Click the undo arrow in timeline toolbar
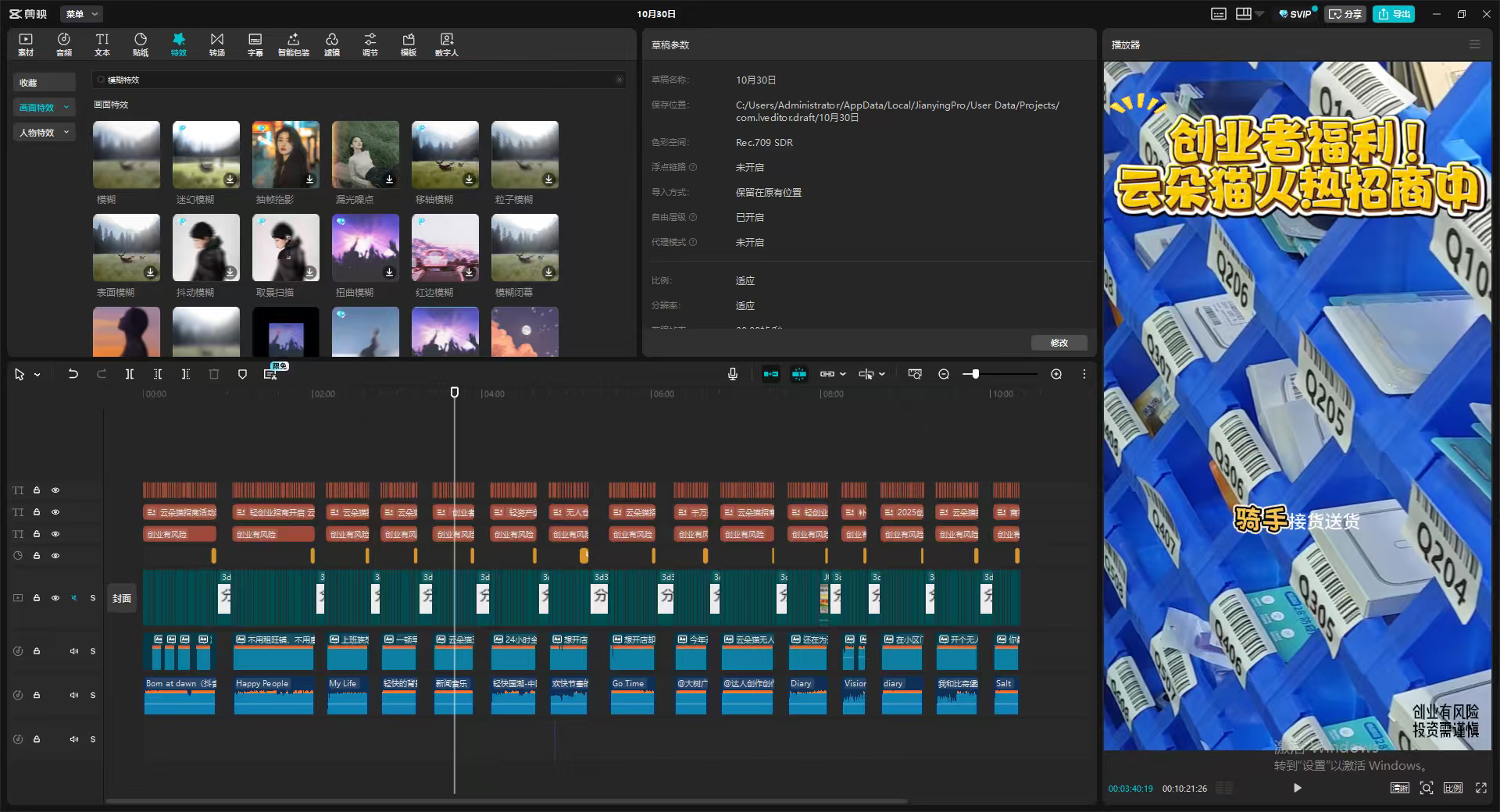This screenshot has width=1500, height=812. pyautogui.click(x=73, y=374)
